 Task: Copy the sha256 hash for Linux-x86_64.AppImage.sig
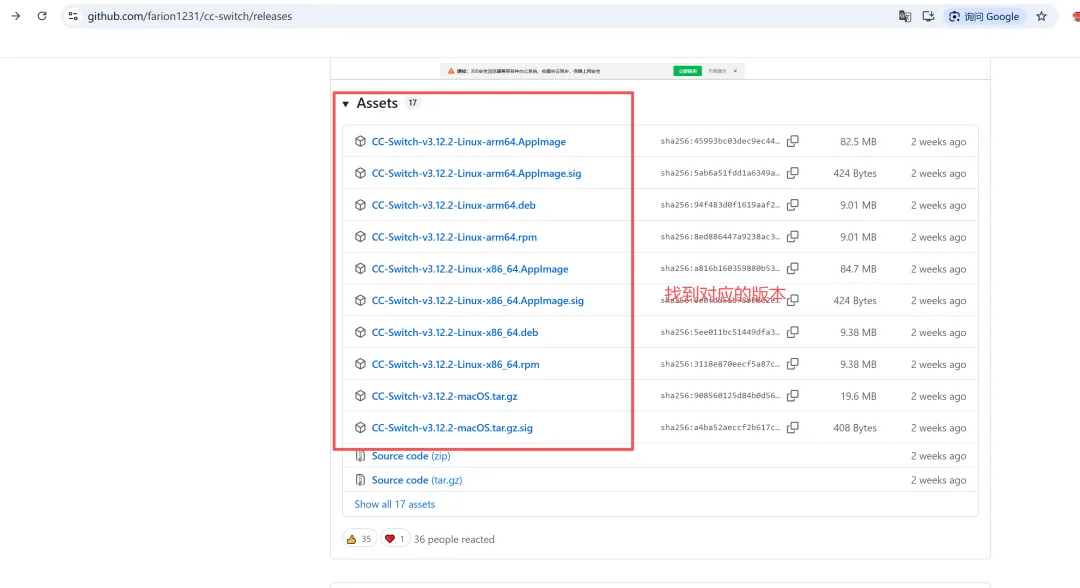(x=793, y=300)
